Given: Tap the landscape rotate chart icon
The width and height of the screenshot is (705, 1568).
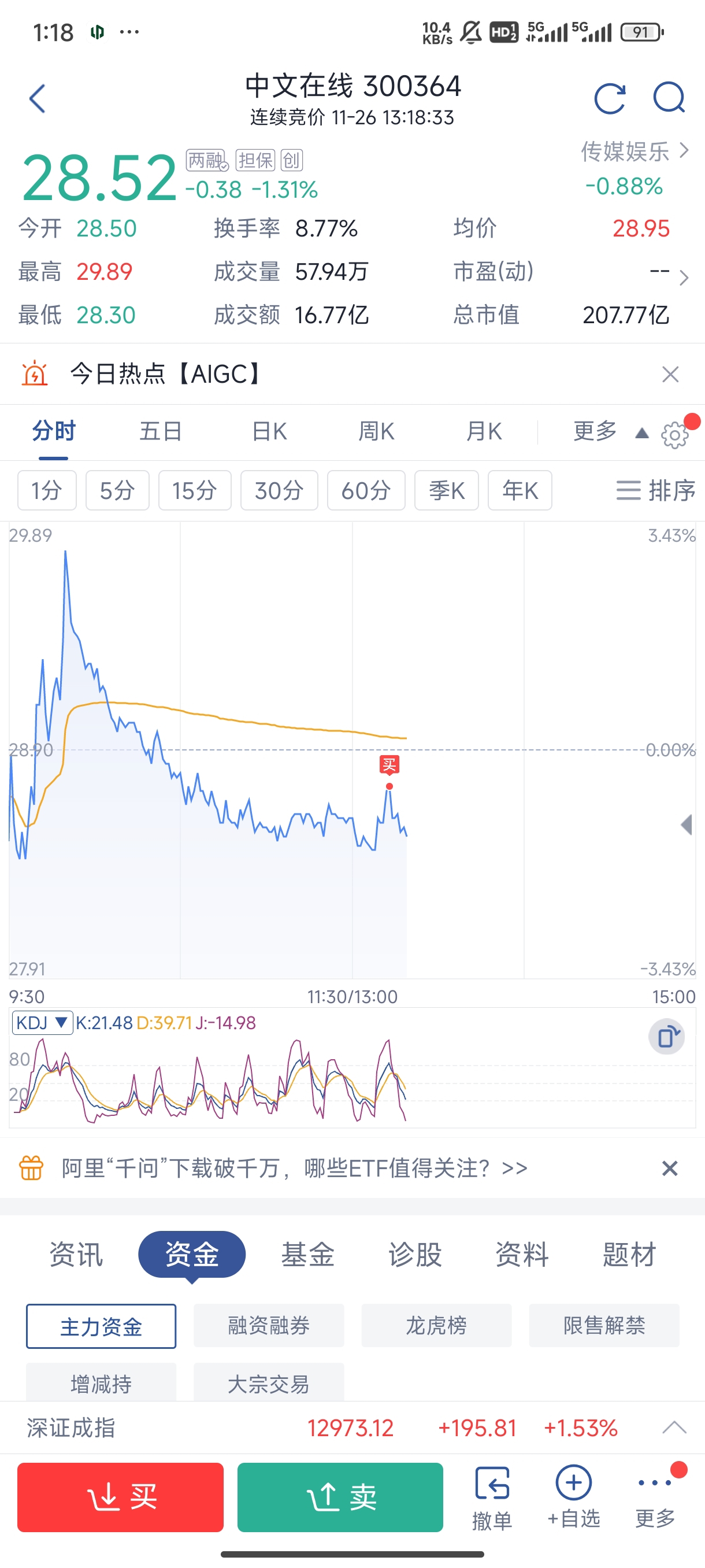Looking at the screenshot, I should coord(667,1036).
